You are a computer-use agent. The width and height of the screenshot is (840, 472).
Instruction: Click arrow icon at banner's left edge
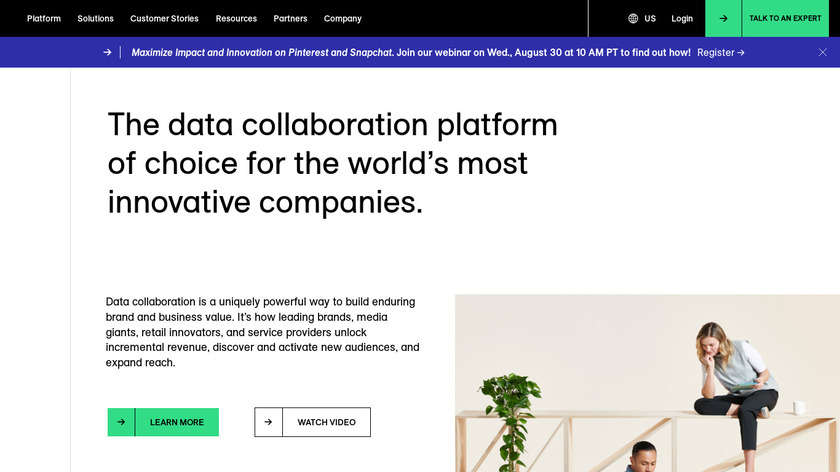pyautogui.click(x=107, y=52)
